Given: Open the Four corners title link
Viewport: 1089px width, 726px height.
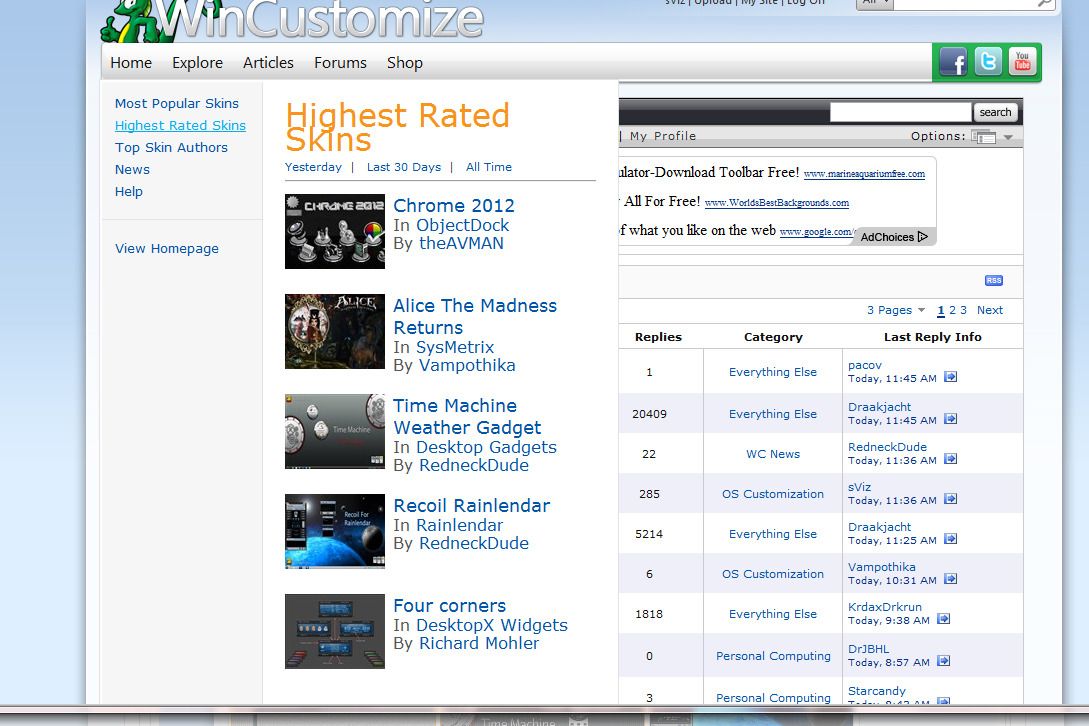Looking at the screenshot, I should coord(449,606).
